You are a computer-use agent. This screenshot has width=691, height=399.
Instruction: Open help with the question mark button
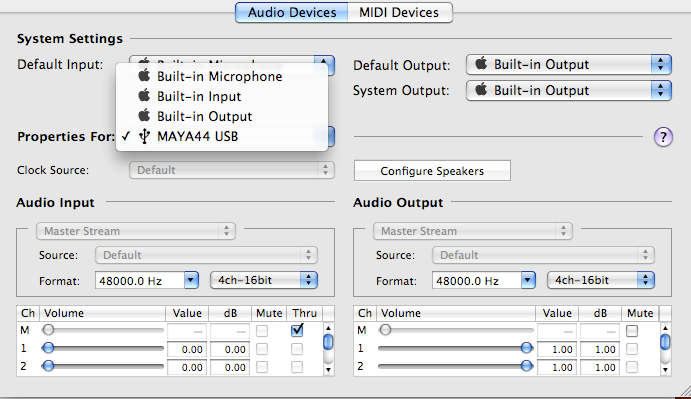click(663, 137)
